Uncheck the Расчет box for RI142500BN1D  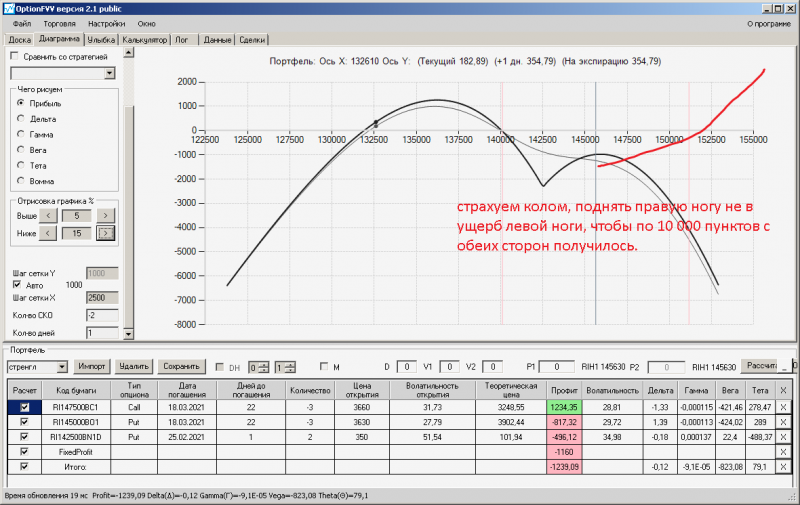(24, 437)
